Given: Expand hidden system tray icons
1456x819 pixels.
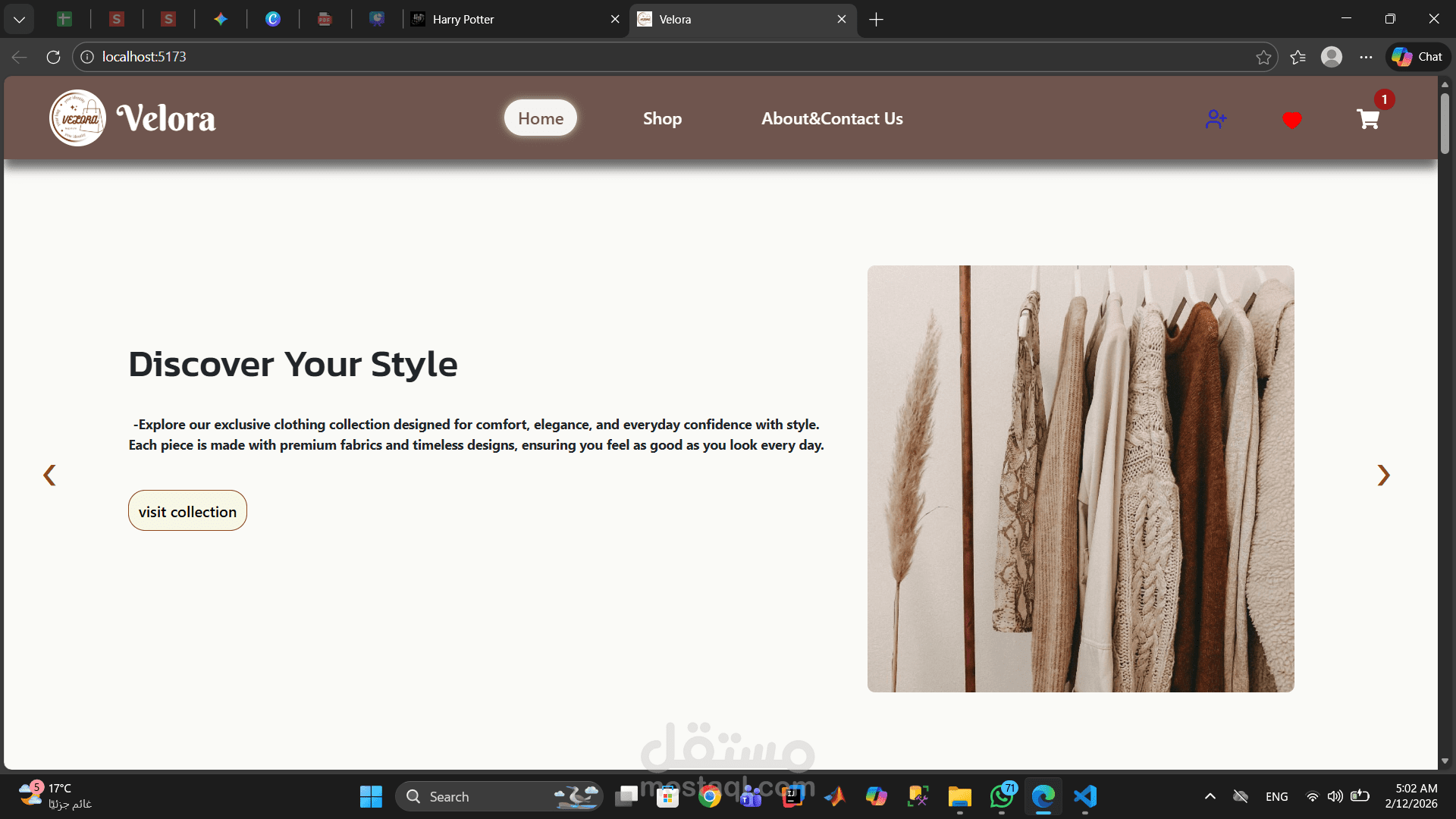Looking at the screenshot, I should pos(1210,796).
